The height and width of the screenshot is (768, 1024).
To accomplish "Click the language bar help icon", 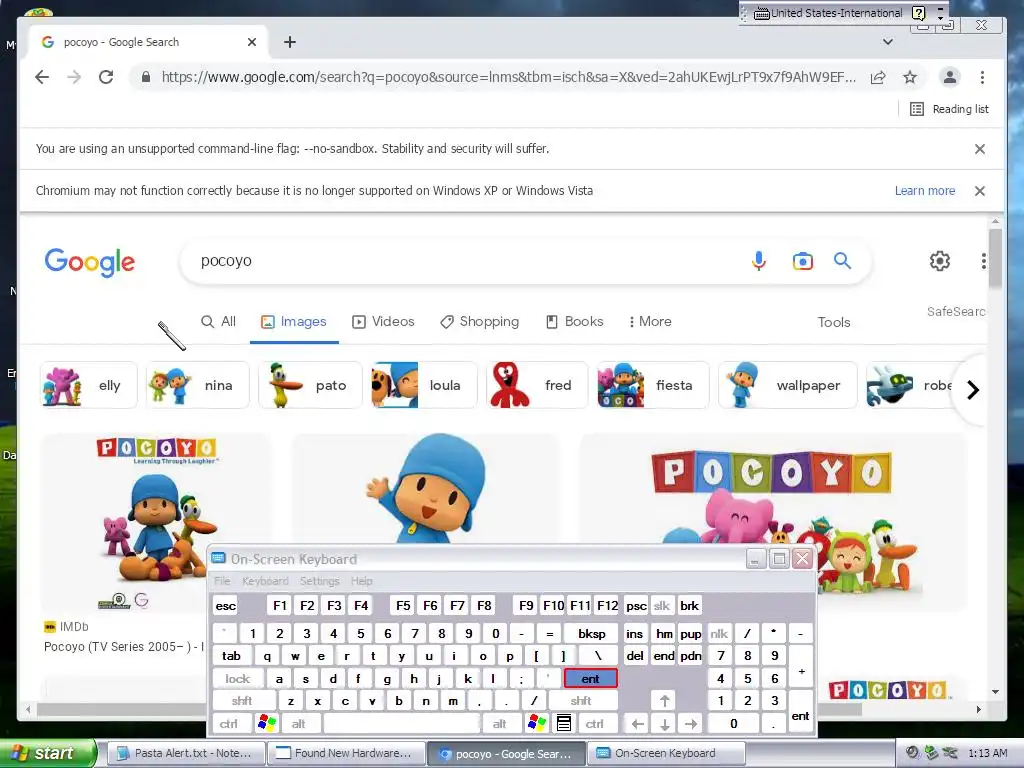I will pos(919,13).
